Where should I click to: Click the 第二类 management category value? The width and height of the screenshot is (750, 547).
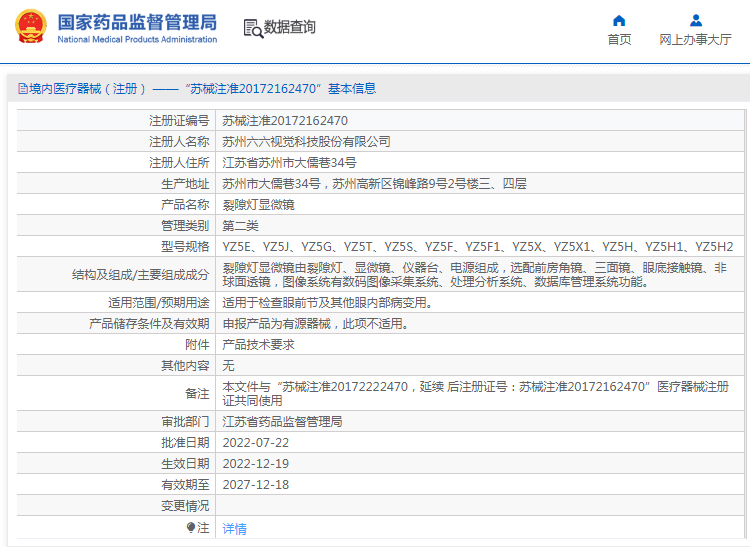tap(241, 225)
